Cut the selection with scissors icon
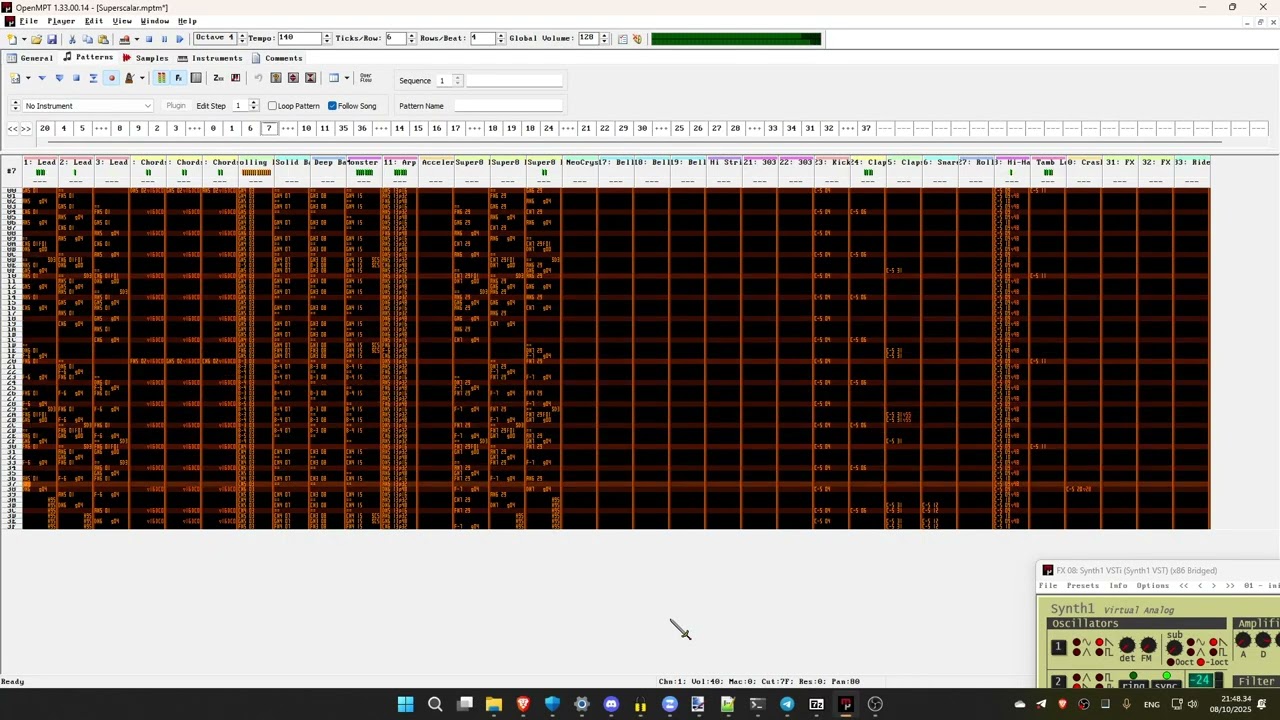Image resolution: width=1280 pixels, height=720 pixels. 72,39
